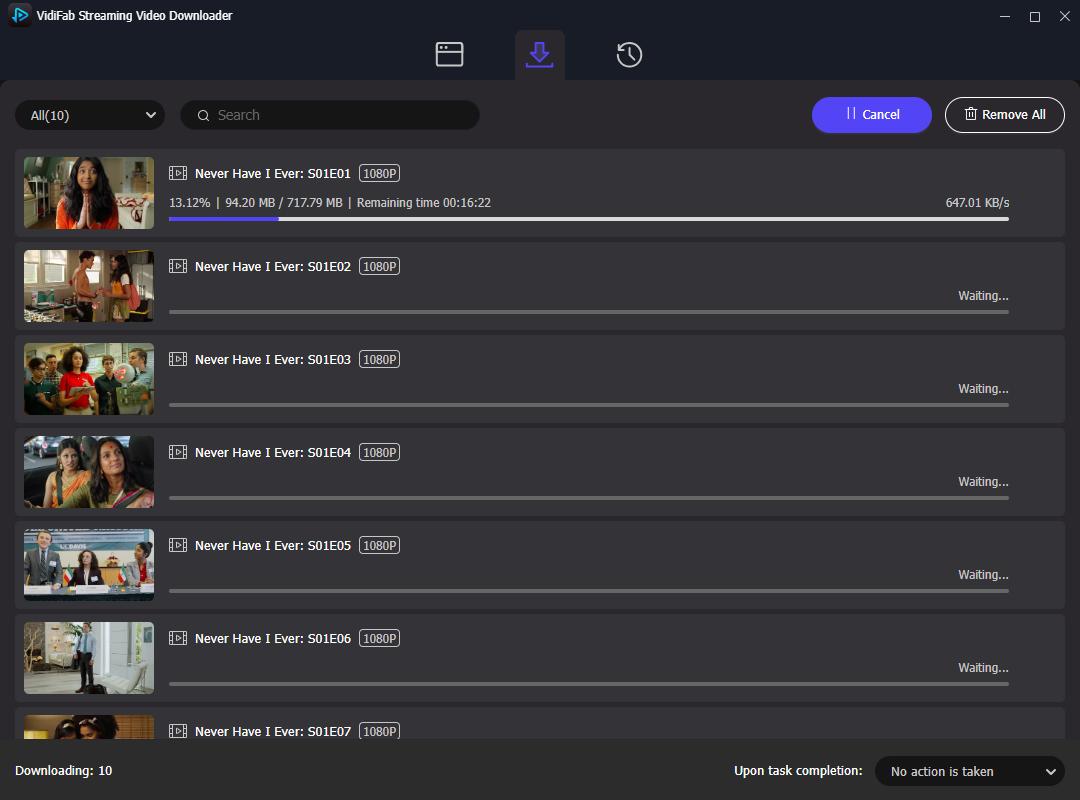Click film icon beside S01E07 title
This screenshot has height=800, width=1080.
point(178,731)
